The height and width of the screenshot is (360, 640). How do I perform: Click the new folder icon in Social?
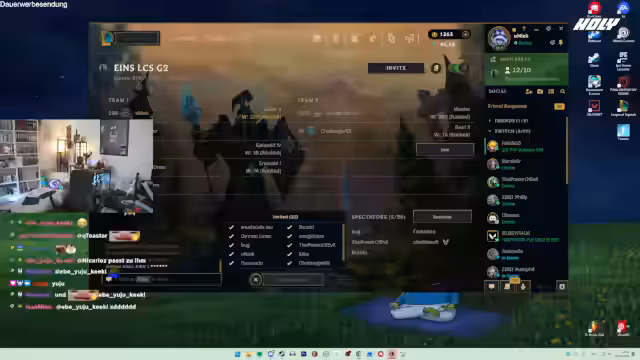click(540, 92)
